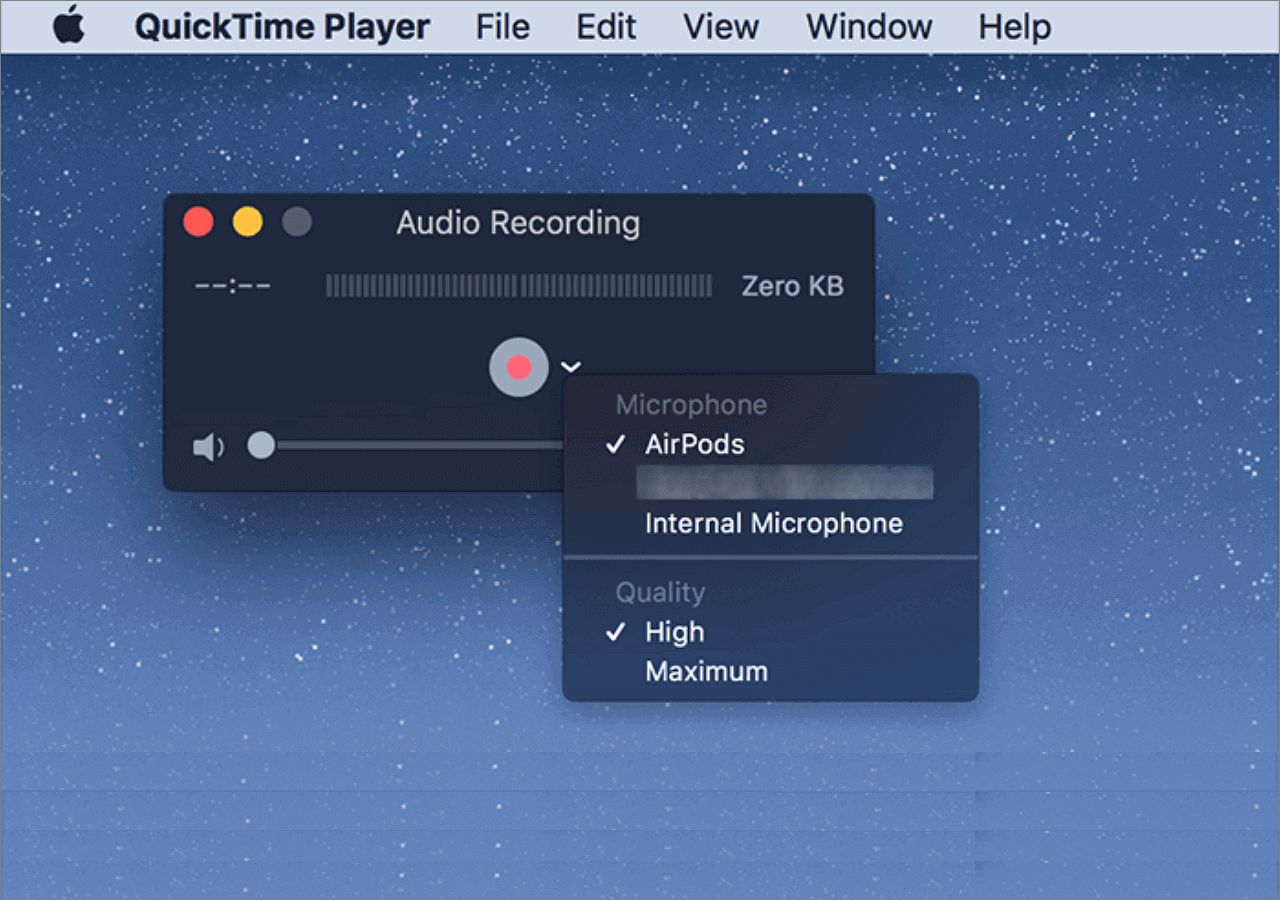The height and width of the screenshot is (900, 1280).
Task: Open the File menu
Action: coord(502,27)
